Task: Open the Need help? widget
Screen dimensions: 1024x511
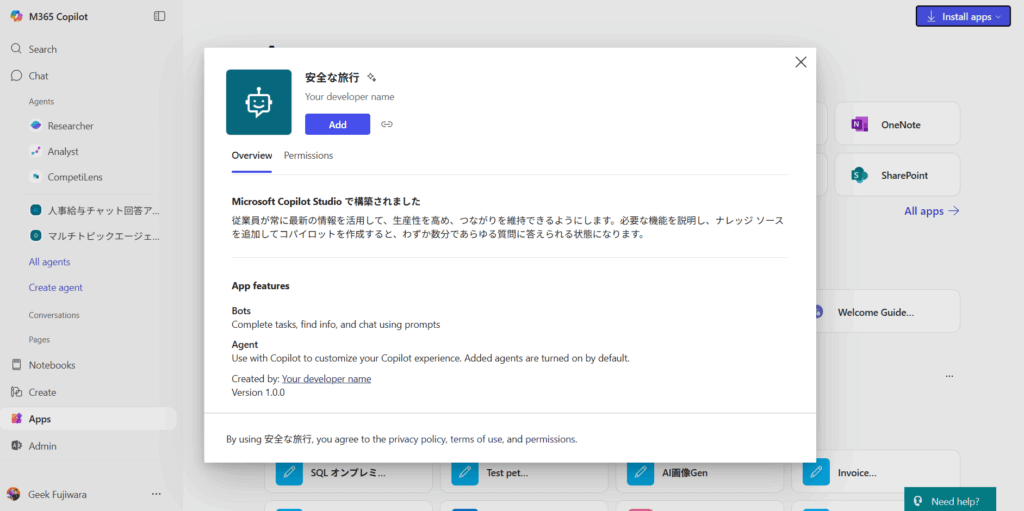Action: pyautogui.click(x=949, y=501)
